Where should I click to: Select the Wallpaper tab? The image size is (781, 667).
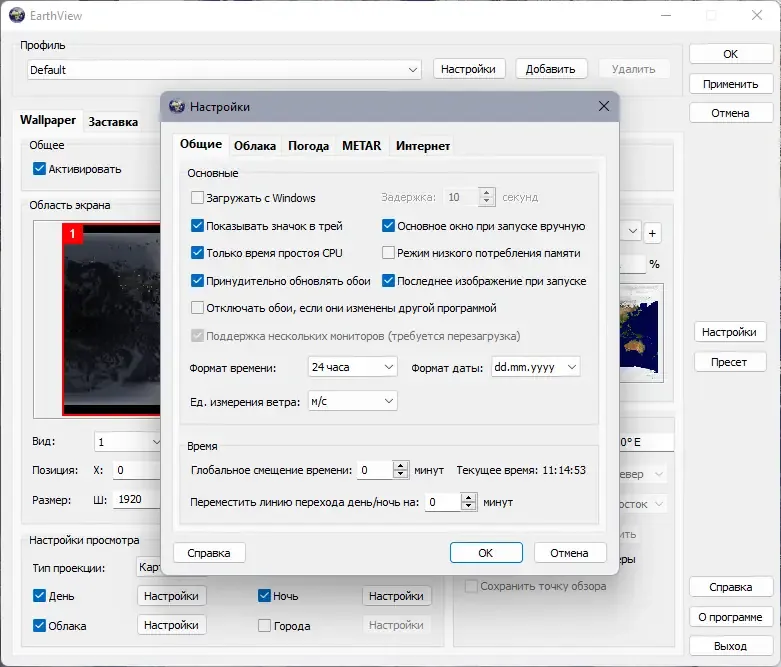click(x=48, y=120)
